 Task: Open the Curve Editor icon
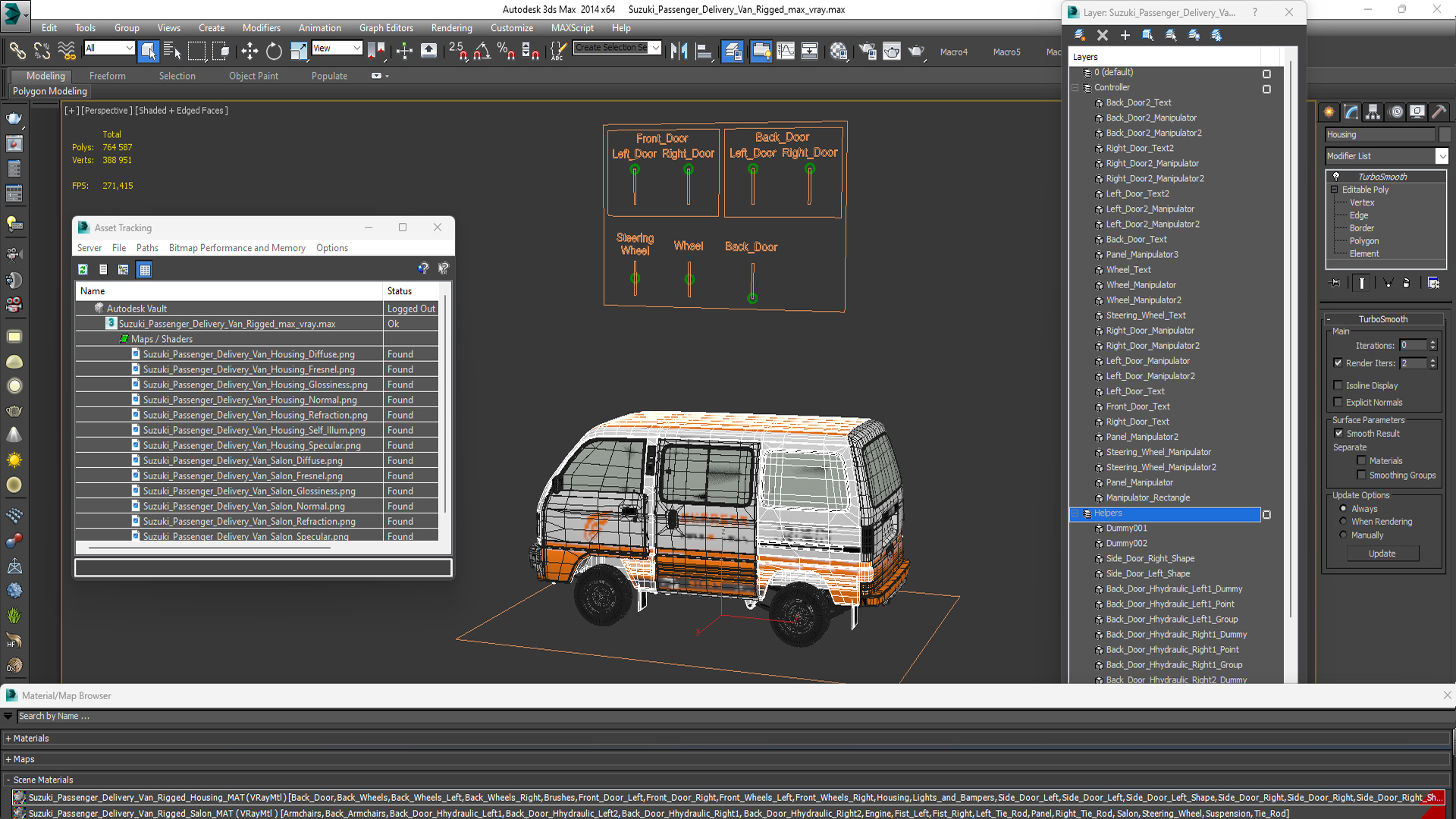[x=786, y=51]
